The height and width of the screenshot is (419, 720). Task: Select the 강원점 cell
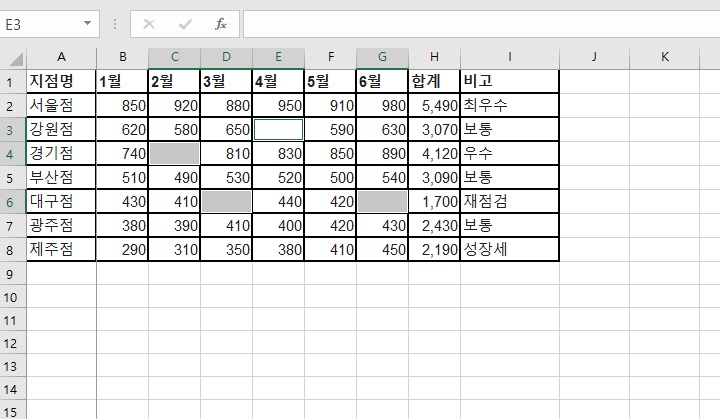pos(61,130)
